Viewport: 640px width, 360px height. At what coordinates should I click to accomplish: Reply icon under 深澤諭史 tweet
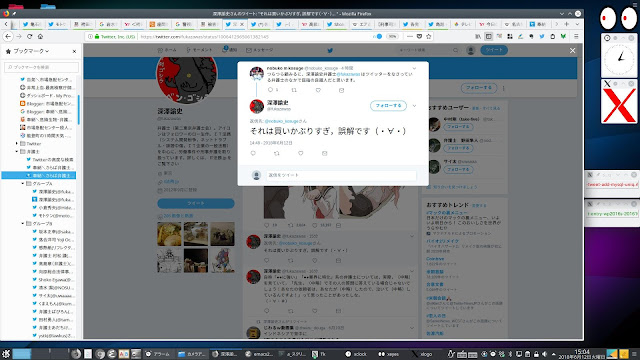(x=253, y=153)
